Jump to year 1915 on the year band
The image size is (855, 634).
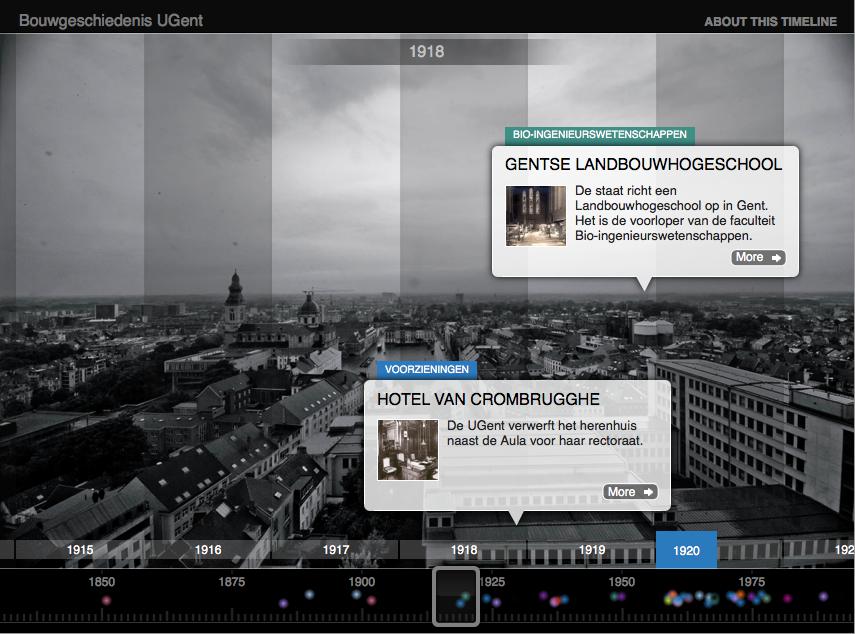click(x=80, y=550)
